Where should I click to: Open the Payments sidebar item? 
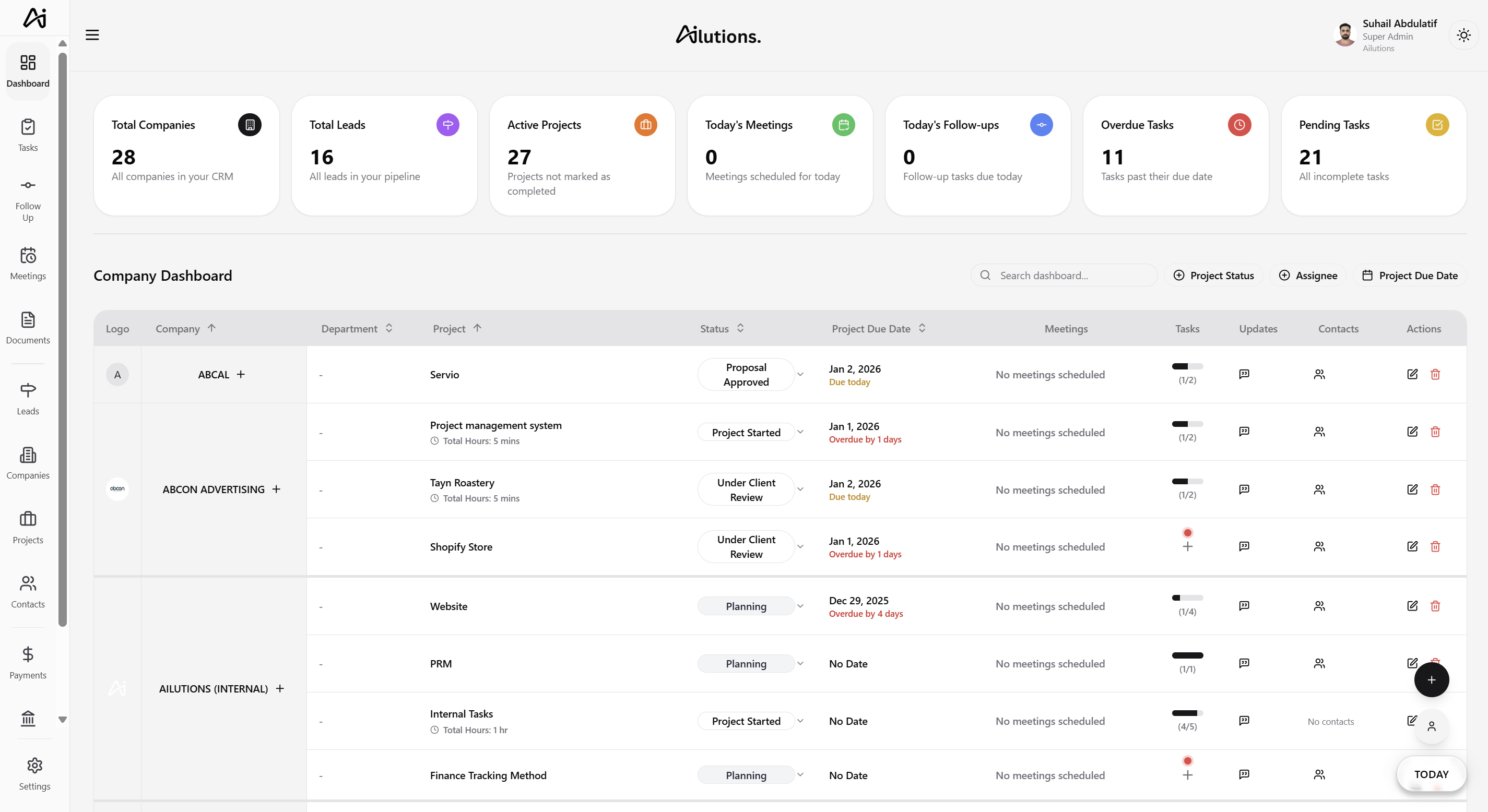(x=28, y=662)
